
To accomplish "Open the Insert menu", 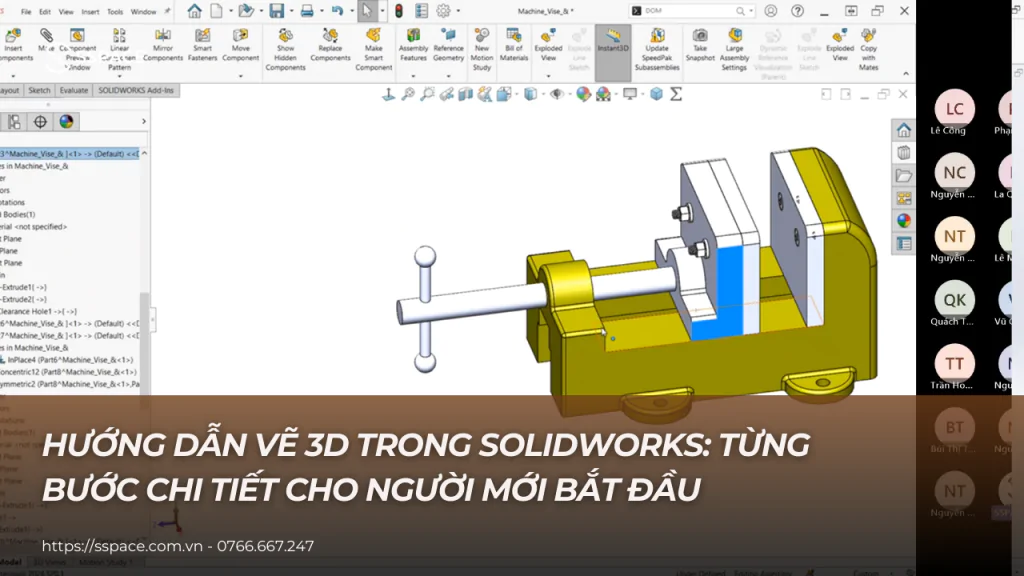I will 90,12.
